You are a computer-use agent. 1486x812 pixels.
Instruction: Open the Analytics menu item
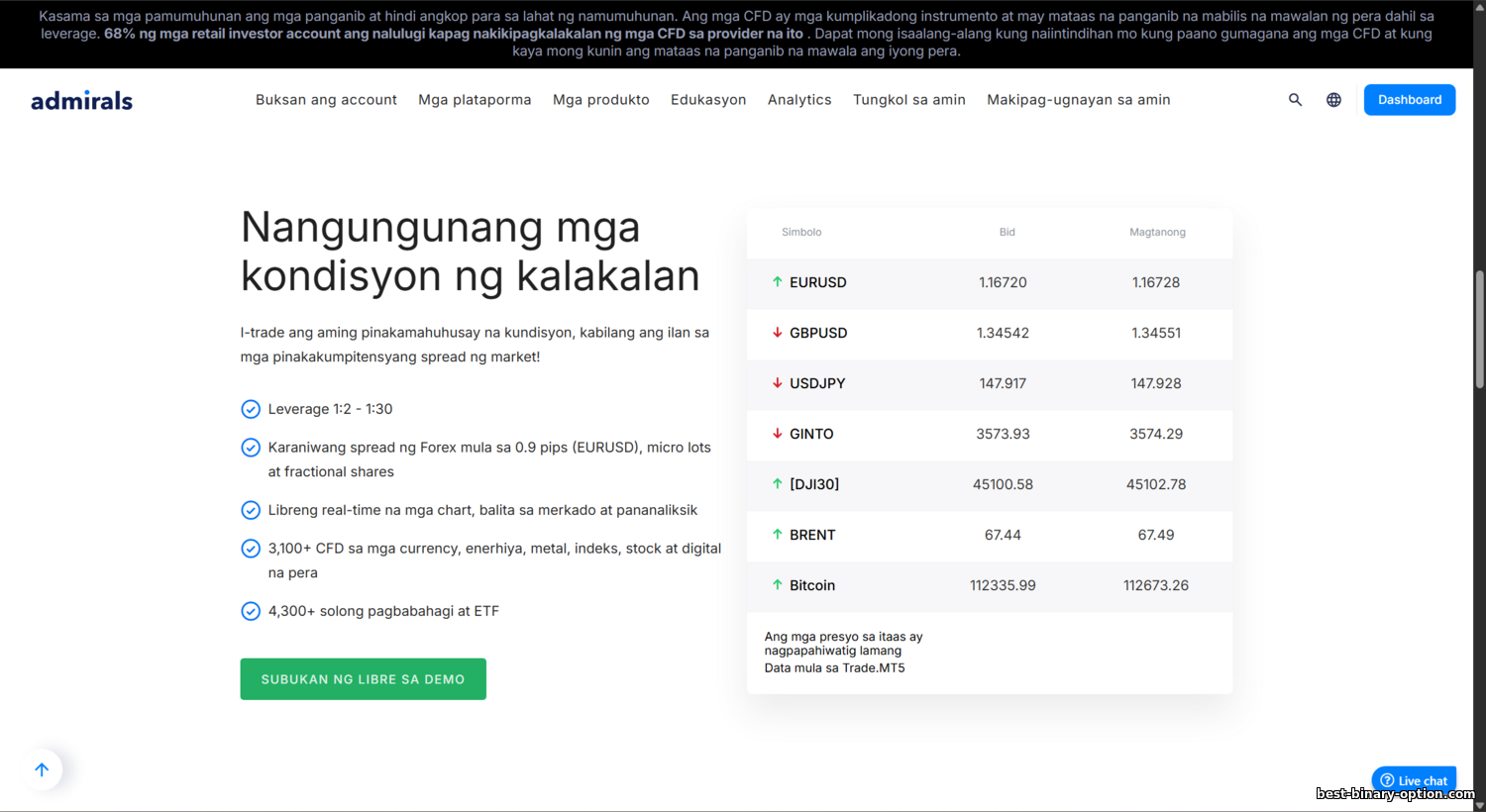coord(799,100)
